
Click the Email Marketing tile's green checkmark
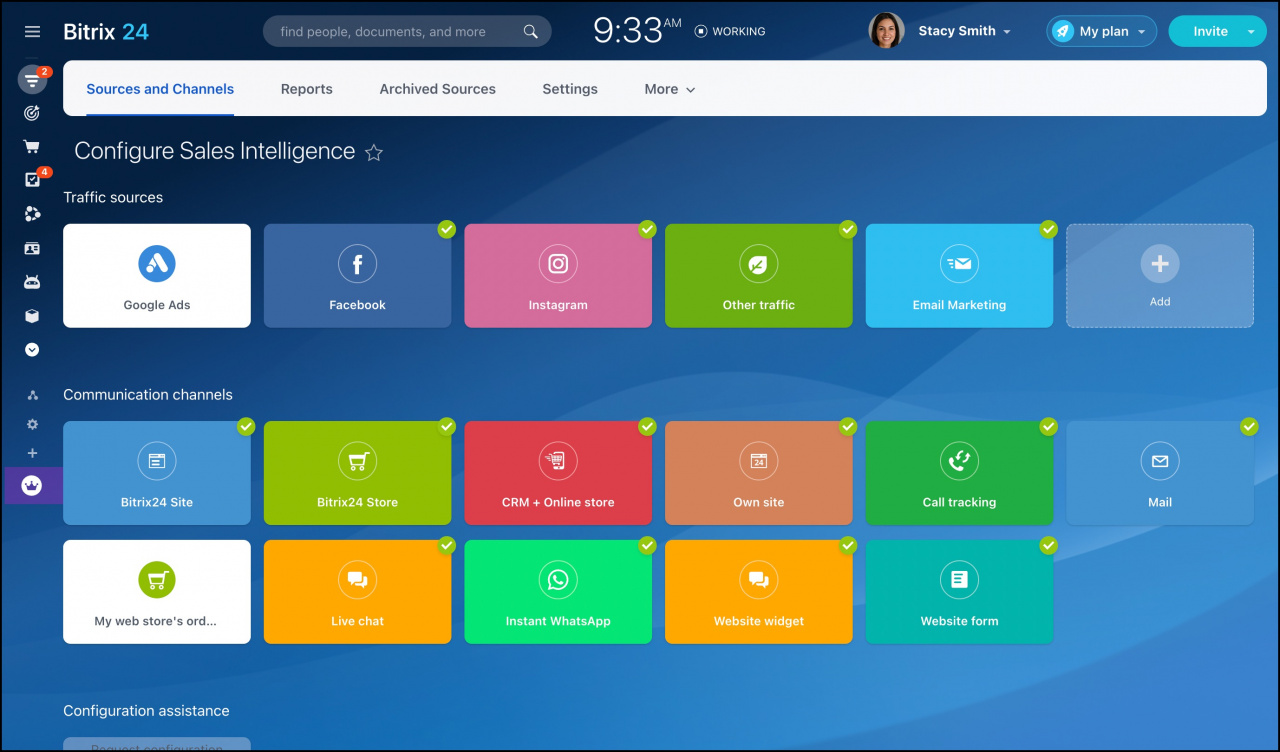[x=1048, y=229]
